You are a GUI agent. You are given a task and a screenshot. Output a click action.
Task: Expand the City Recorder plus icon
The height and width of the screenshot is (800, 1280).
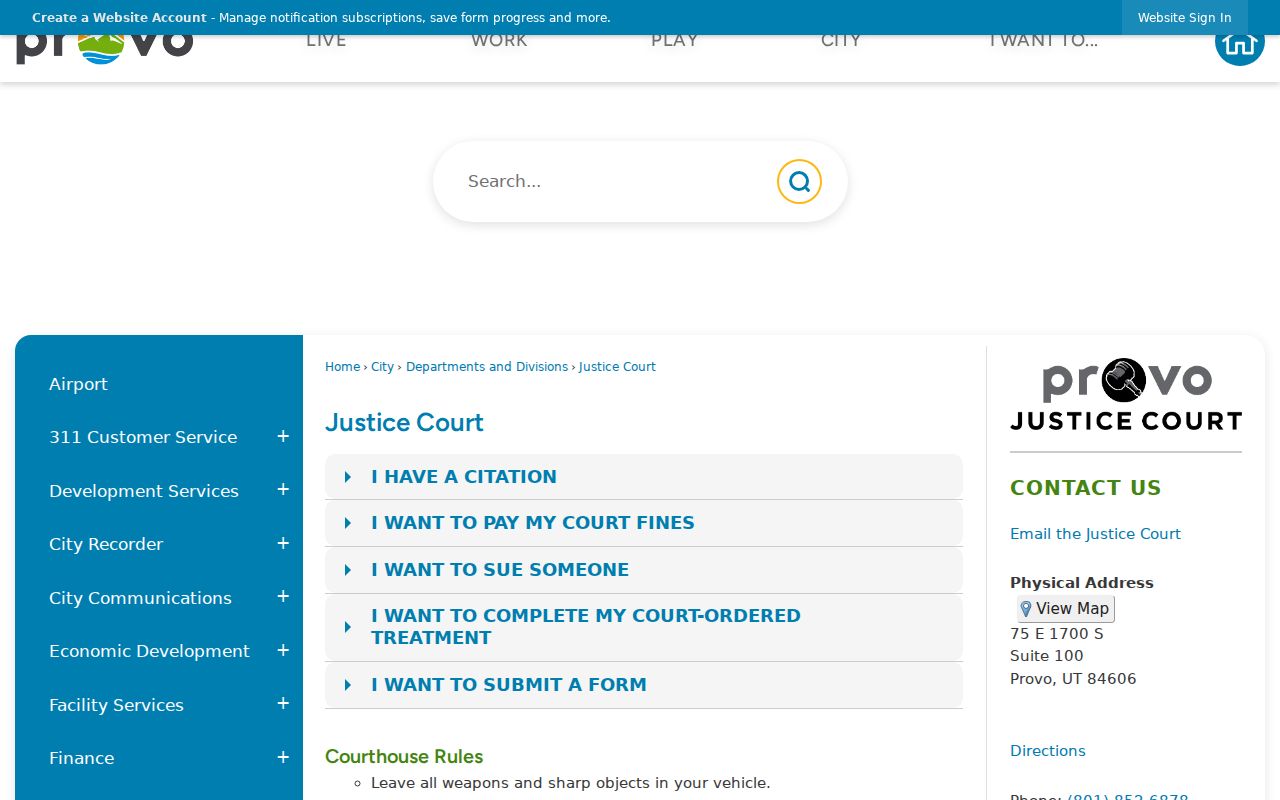(x=283, y=544)
